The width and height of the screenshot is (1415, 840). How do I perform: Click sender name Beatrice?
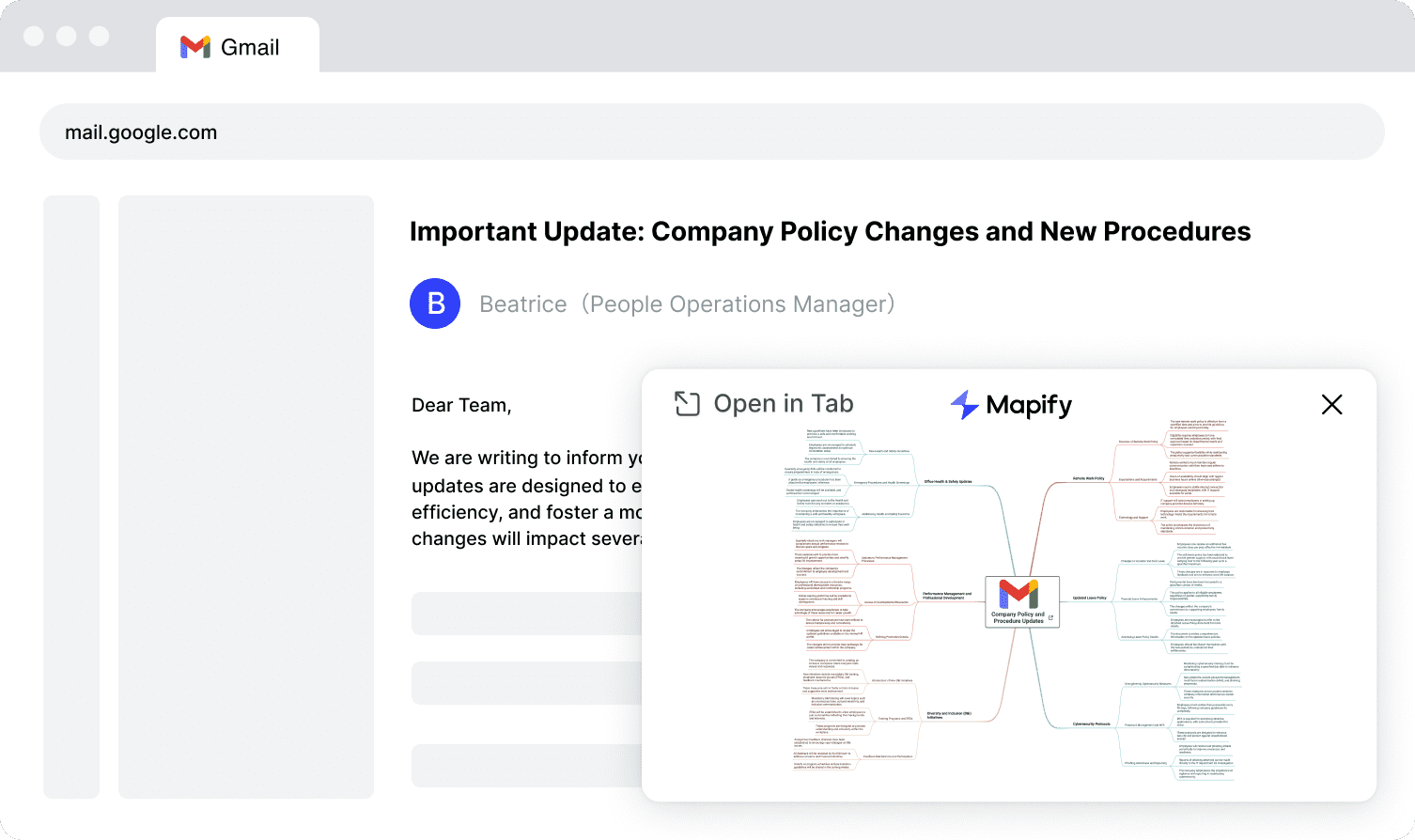pyautogui.click(x=522, y=304)
